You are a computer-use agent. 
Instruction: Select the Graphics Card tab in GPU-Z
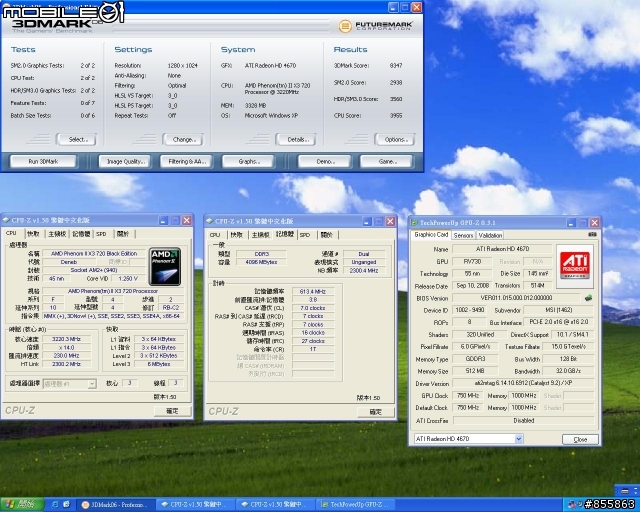pos(431,235)
